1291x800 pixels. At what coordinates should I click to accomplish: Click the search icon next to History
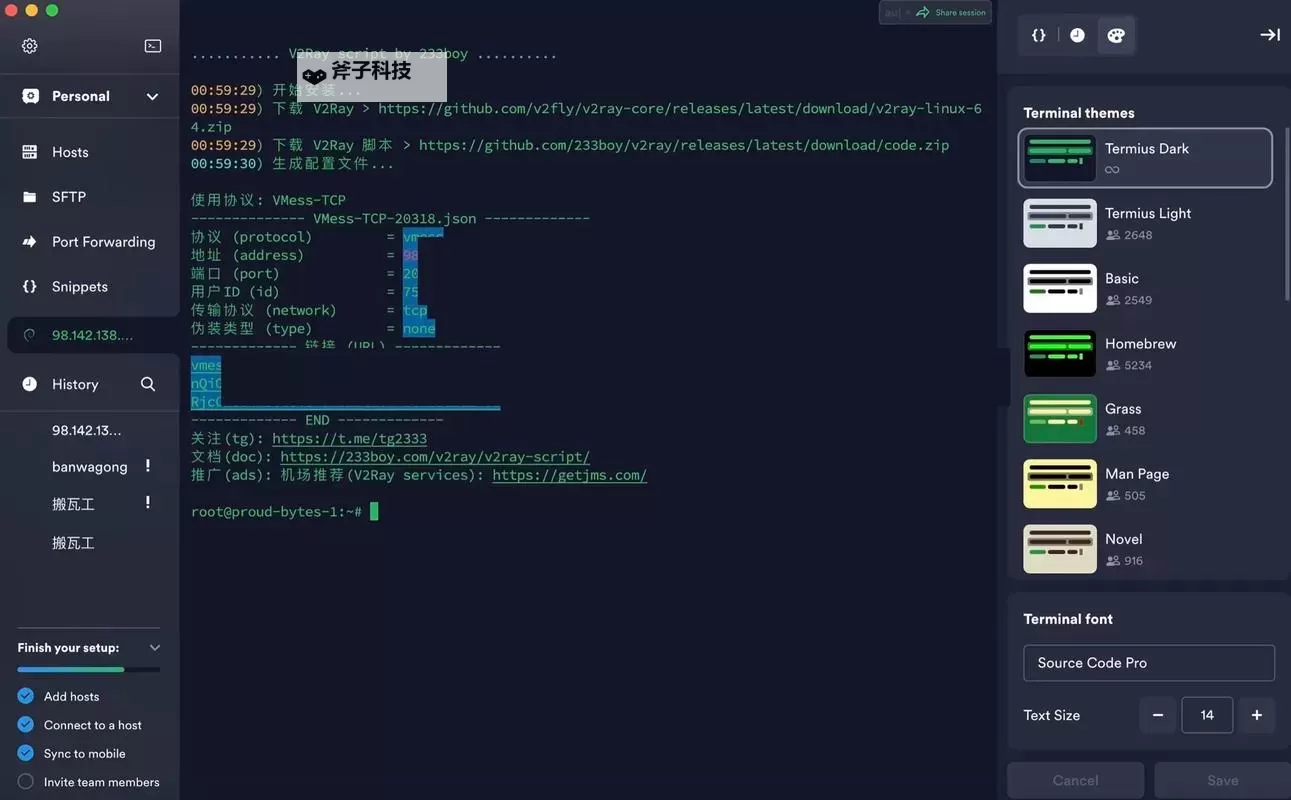coord(148,384)
